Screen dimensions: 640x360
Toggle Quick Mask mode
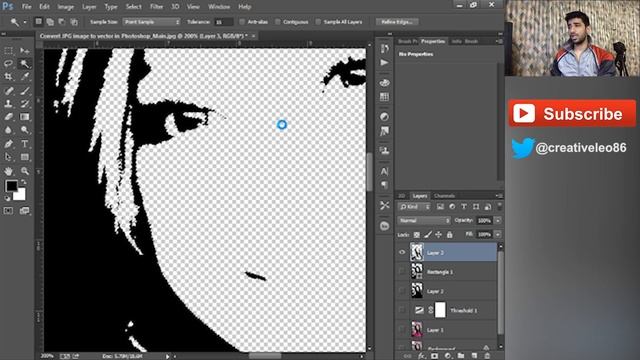coord(8,211)
